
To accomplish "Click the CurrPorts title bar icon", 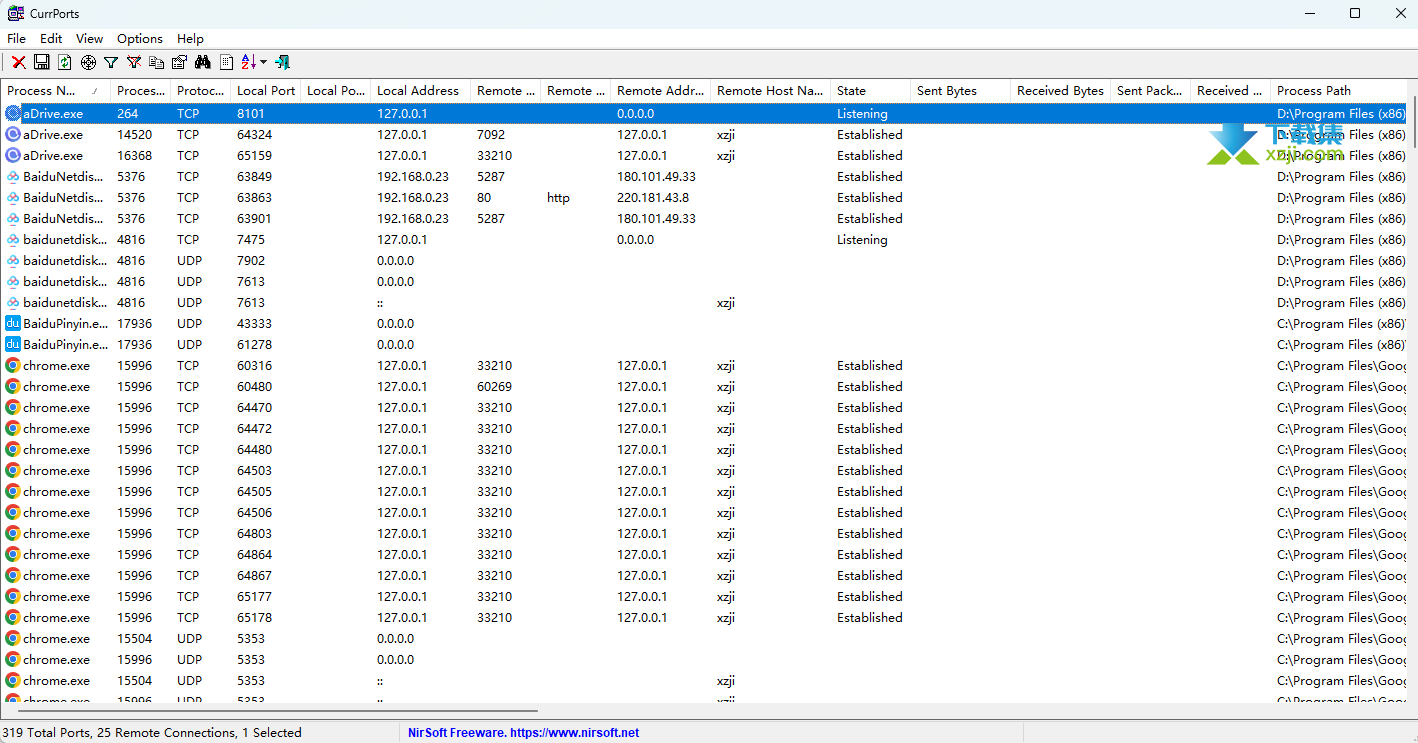I will [x=16, y=13].
